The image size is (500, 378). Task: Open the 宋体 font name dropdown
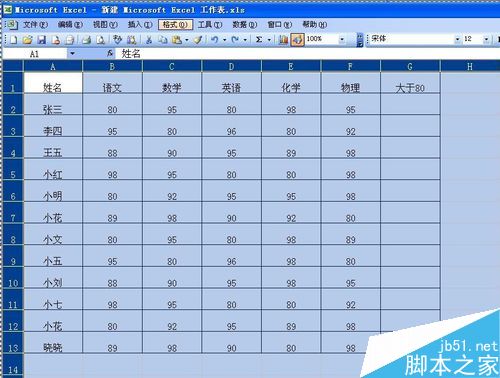457,39
